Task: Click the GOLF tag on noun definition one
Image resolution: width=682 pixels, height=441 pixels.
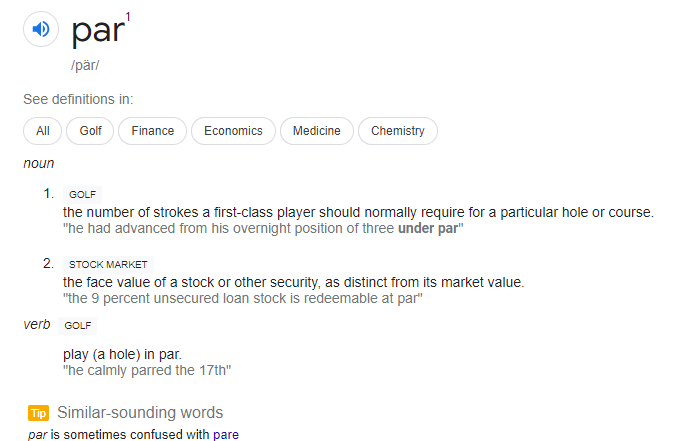Action: (x=82, y=195)
